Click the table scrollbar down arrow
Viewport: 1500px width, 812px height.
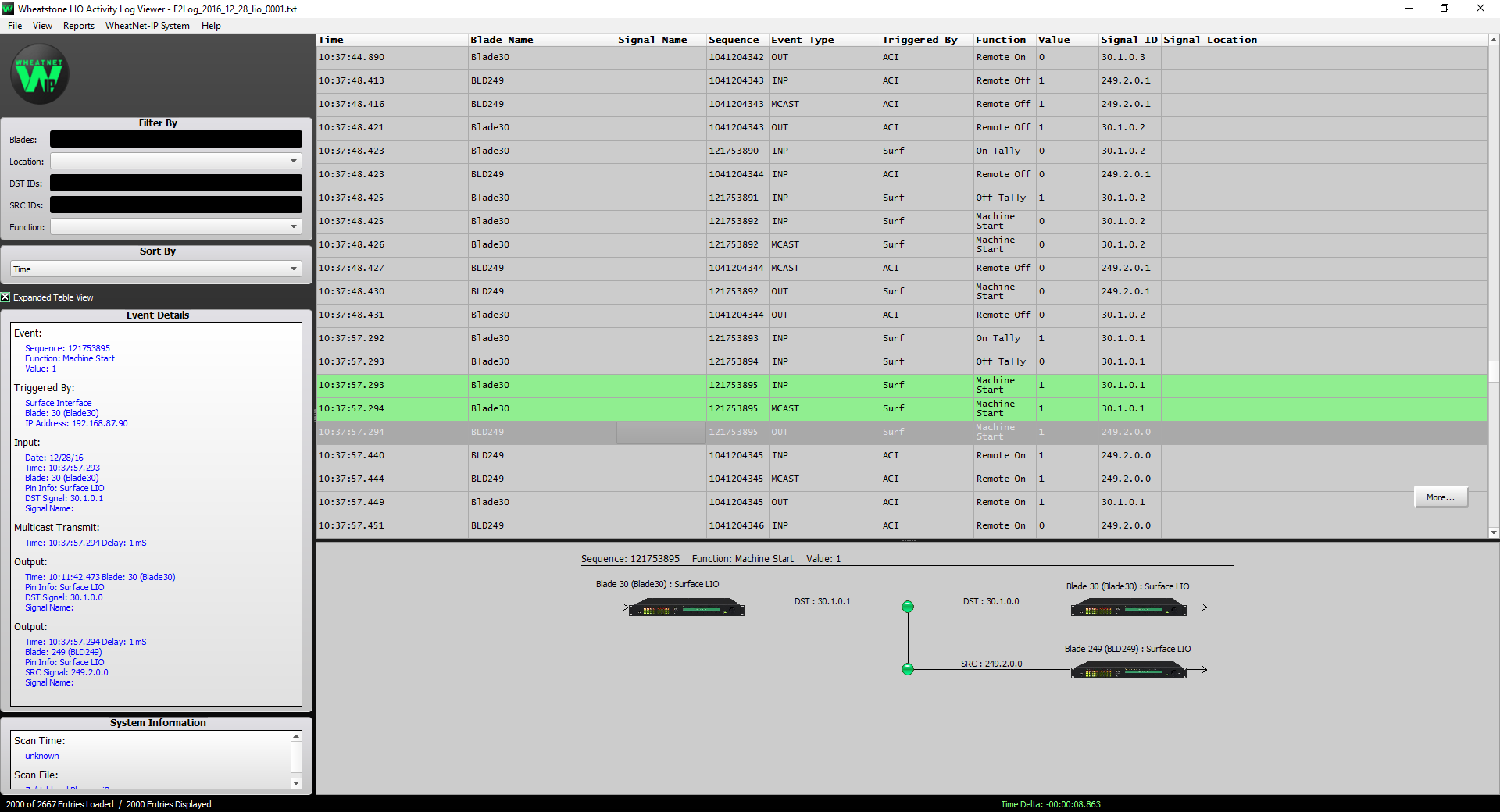coord(1494,532)
